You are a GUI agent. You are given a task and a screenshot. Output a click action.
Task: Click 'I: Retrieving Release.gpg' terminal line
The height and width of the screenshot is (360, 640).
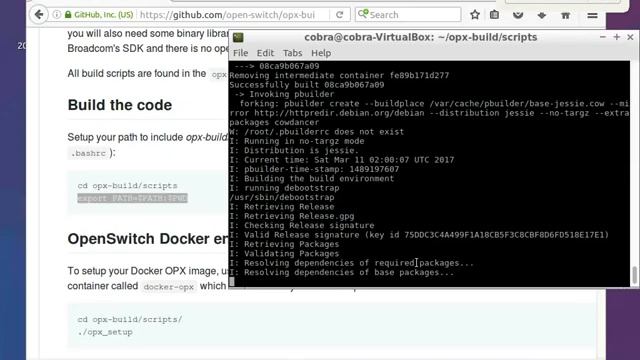(x=292, y=216)
